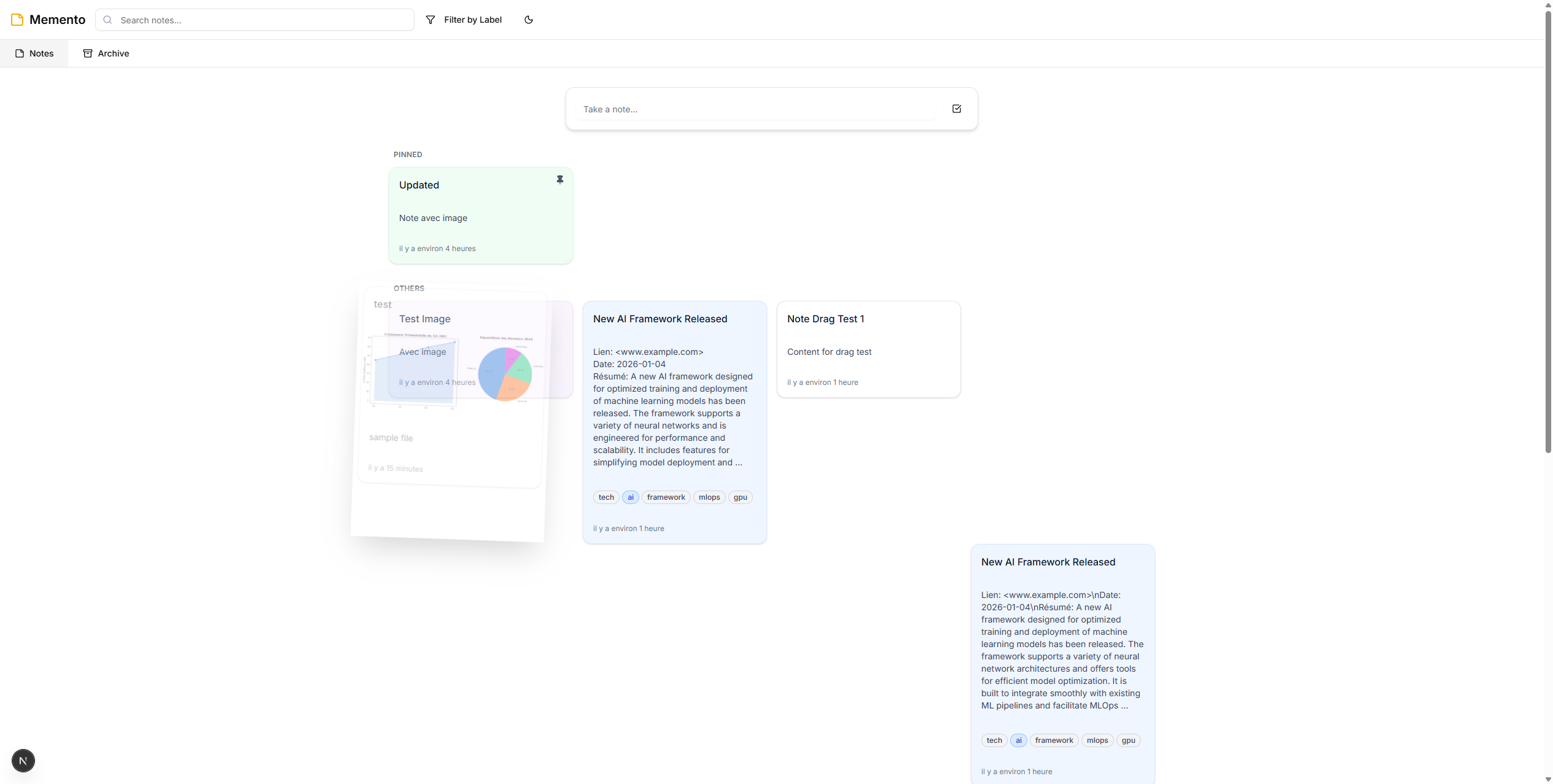
Task: Click the gpu tag on lower AI note
Action: [x=1128, y=740]
